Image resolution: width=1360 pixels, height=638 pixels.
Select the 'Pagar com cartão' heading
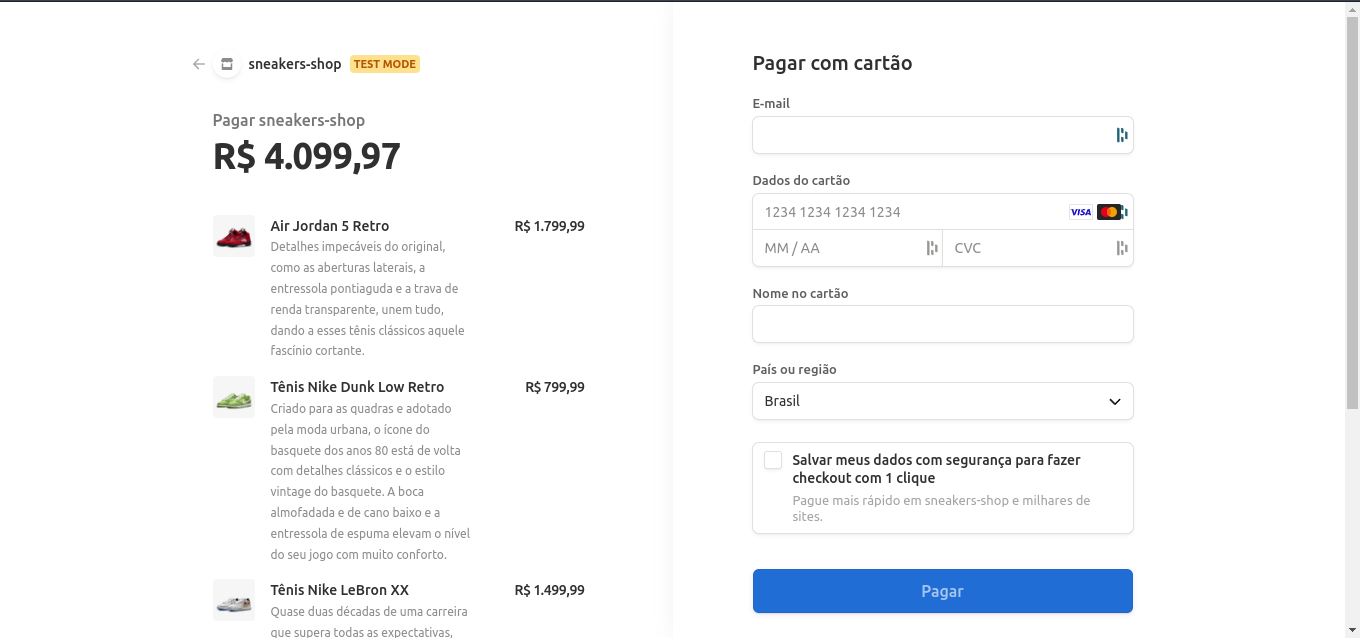[x=832, y=62]
